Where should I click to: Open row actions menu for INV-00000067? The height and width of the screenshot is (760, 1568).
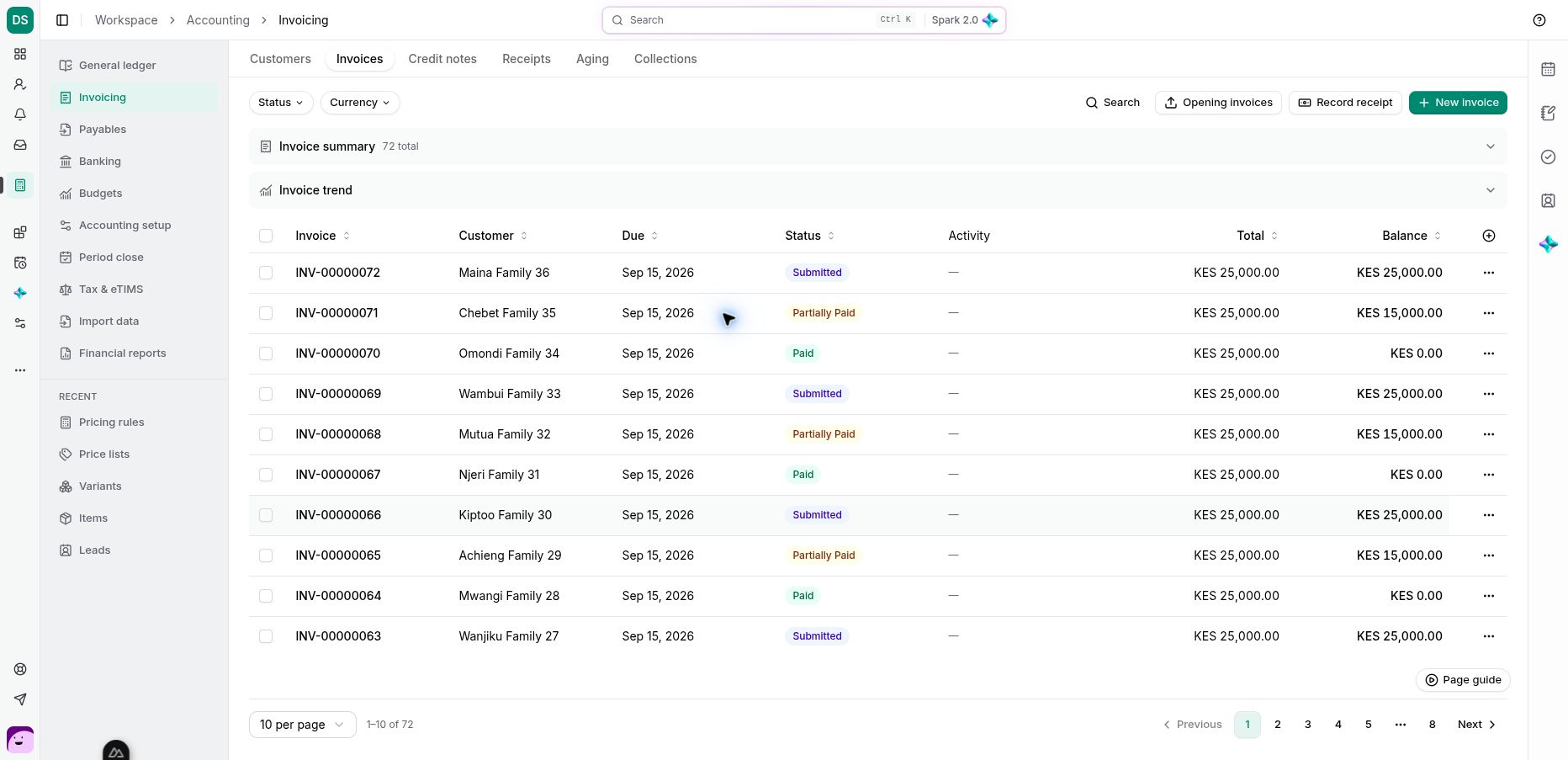pos(1489,475)
